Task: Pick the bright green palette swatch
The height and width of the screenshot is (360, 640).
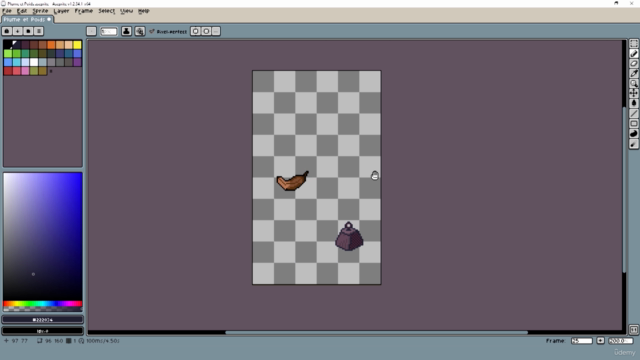Action: point(8,53)
